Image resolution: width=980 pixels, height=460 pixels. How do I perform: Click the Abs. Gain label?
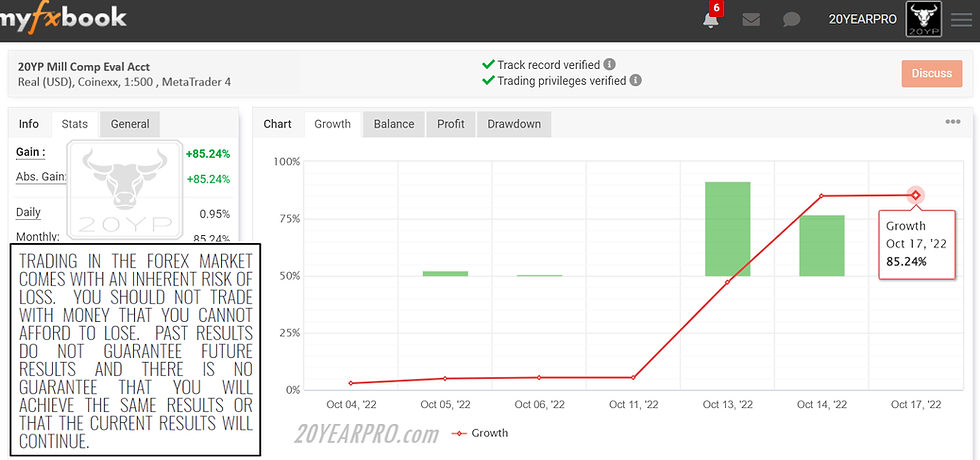click(x=40, y=177)
